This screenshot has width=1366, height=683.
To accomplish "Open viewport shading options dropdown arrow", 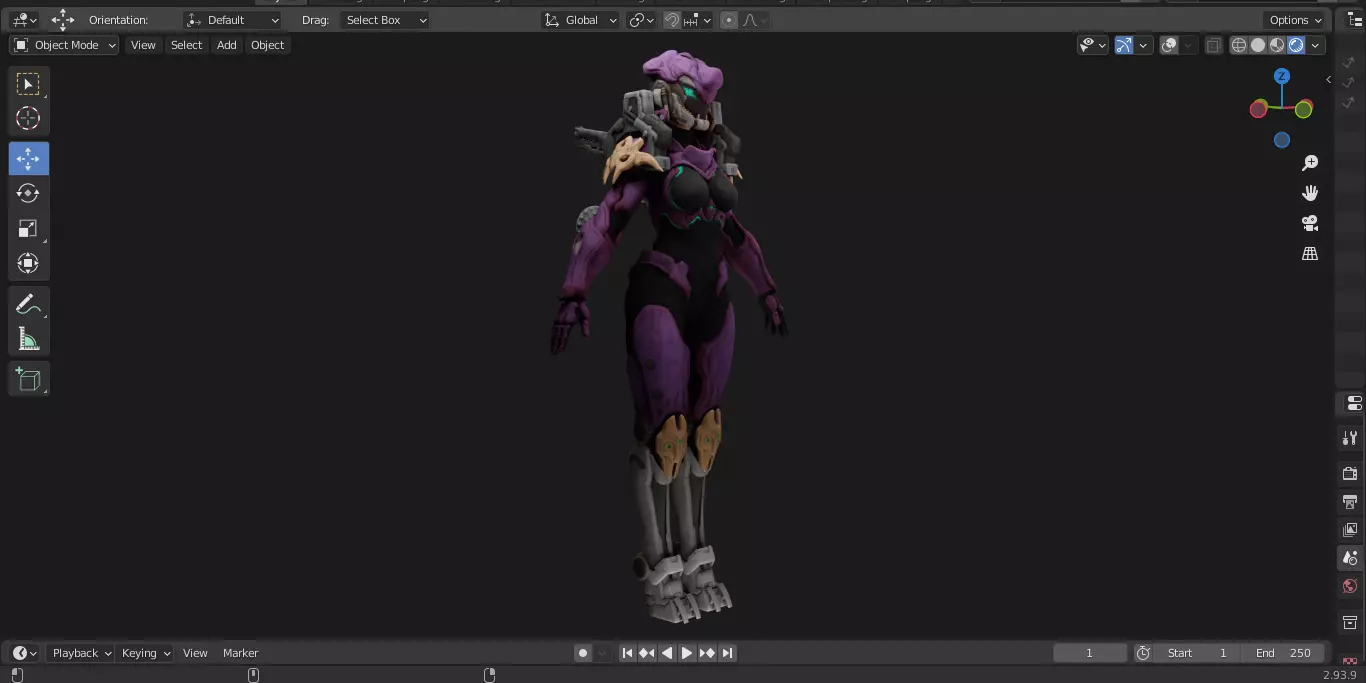I will (x=1316, y=45).
